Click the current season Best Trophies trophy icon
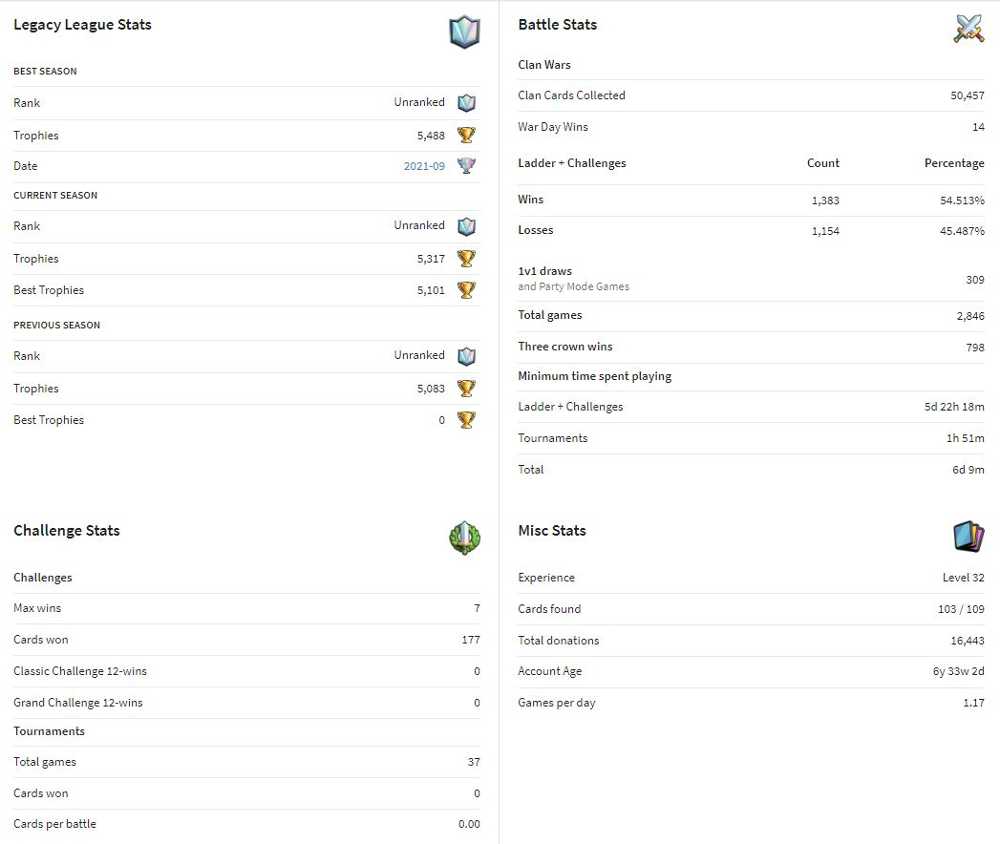Viewport: 1000px width, 844px height. pyautogui.click(x=466, y=290)
